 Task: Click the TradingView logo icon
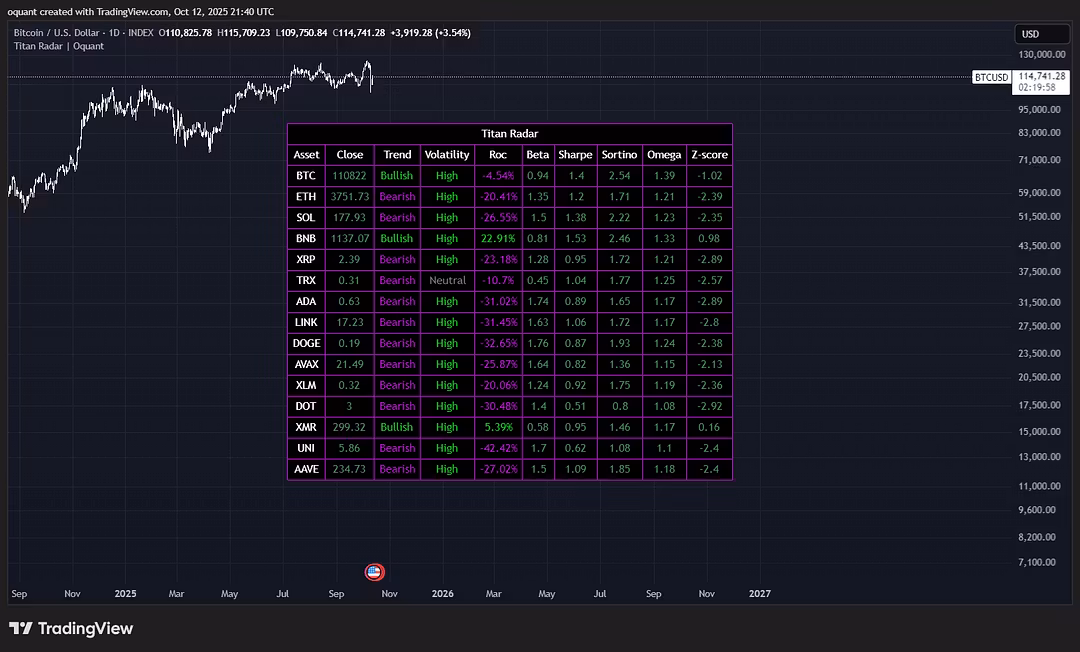19,629
